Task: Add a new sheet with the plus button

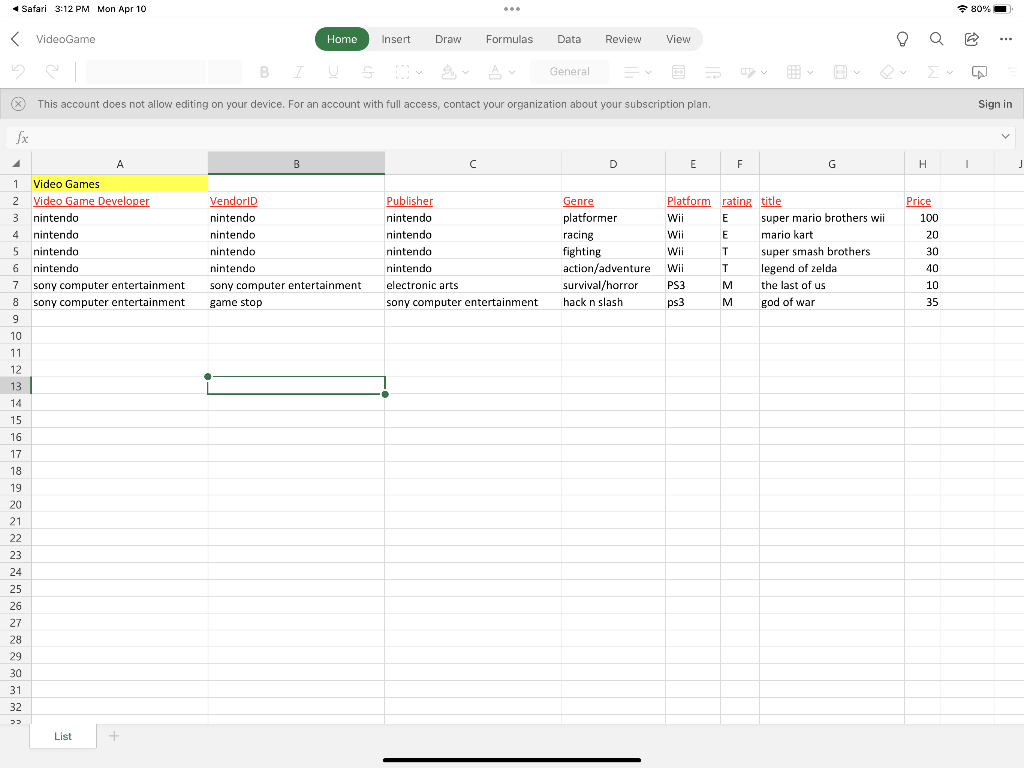Action: (114, 735)
